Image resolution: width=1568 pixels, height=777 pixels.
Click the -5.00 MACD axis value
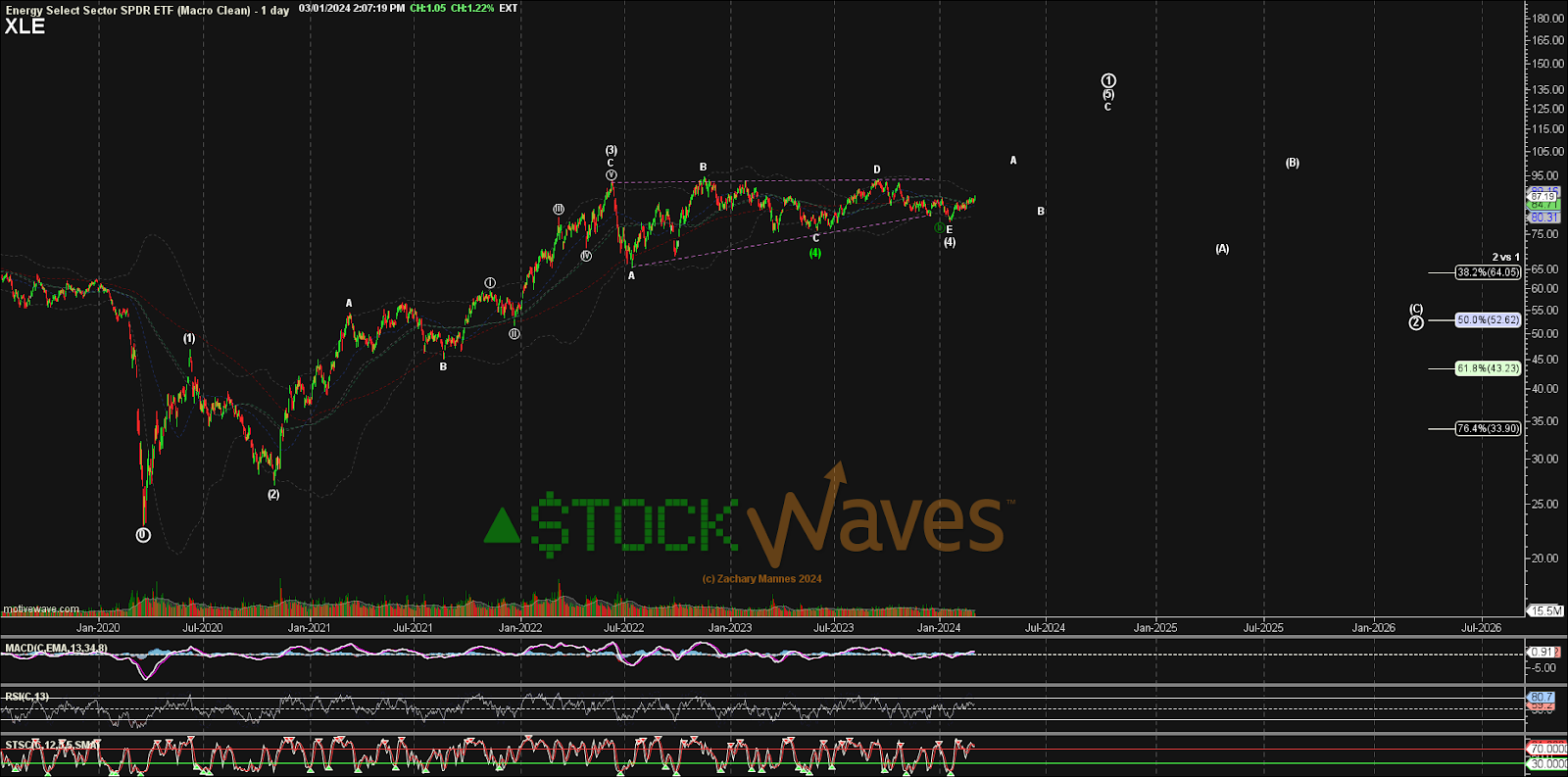click(x=1543, y=668)
